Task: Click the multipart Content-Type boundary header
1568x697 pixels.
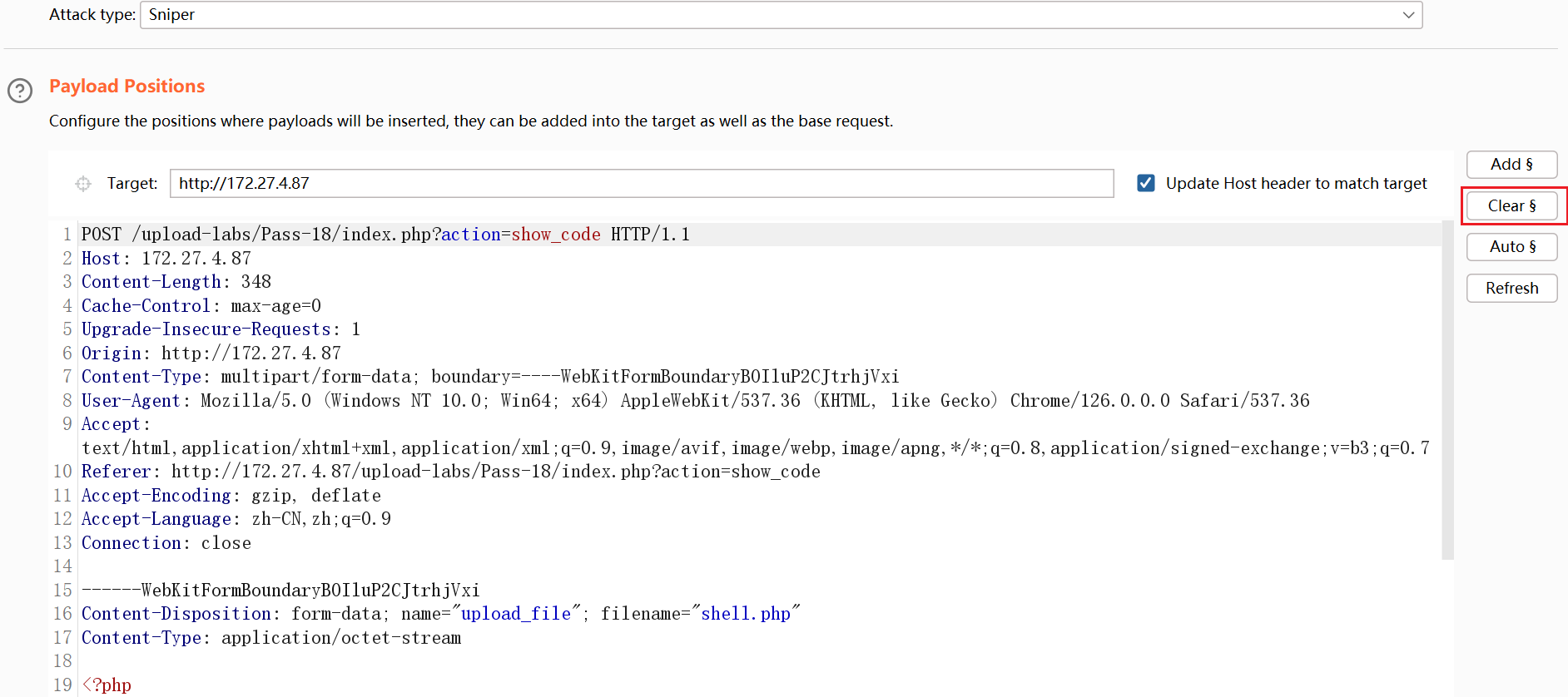Action: [x=490, y=377]
